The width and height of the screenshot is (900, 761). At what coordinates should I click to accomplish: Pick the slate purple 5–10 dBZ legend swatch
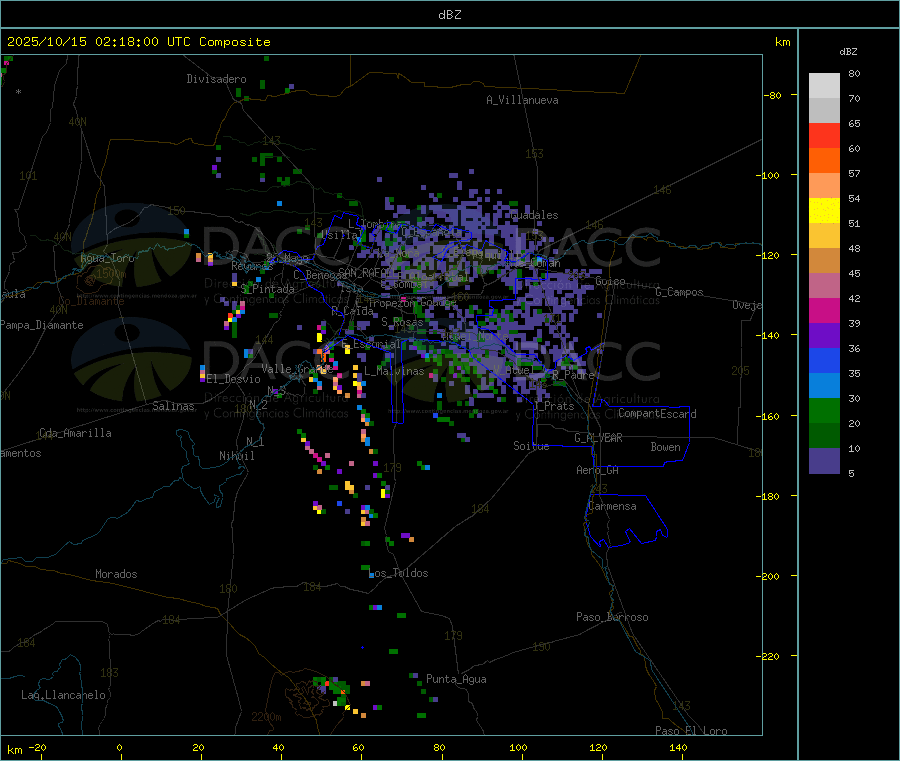824,461
